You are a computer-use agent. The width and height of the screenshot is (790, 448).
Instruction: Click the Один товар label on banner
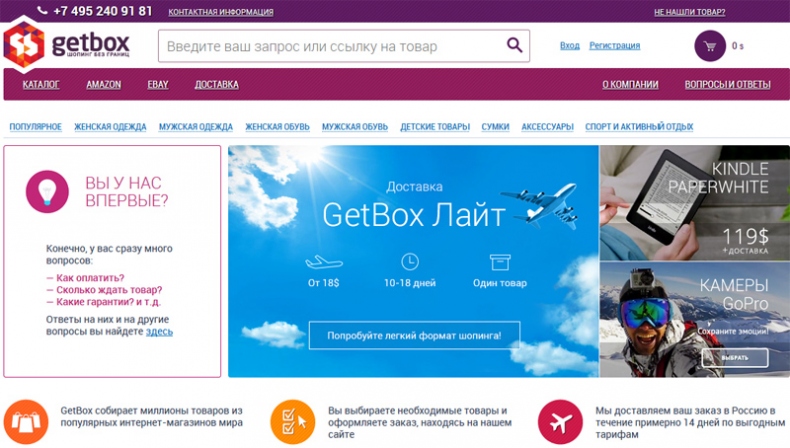tap(500, 283)
